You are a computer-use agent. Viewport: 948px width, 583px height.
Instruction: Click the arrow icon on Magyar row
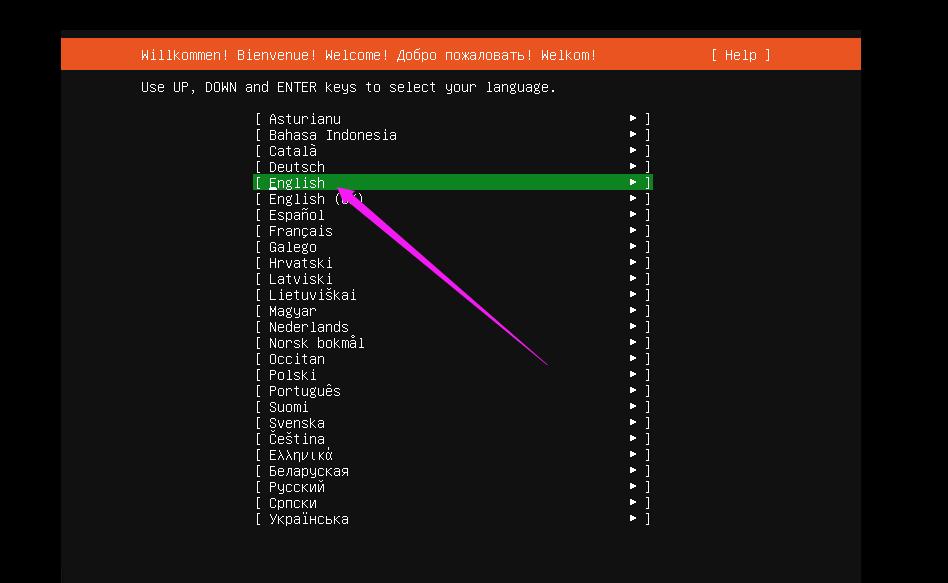coord(633,311)
